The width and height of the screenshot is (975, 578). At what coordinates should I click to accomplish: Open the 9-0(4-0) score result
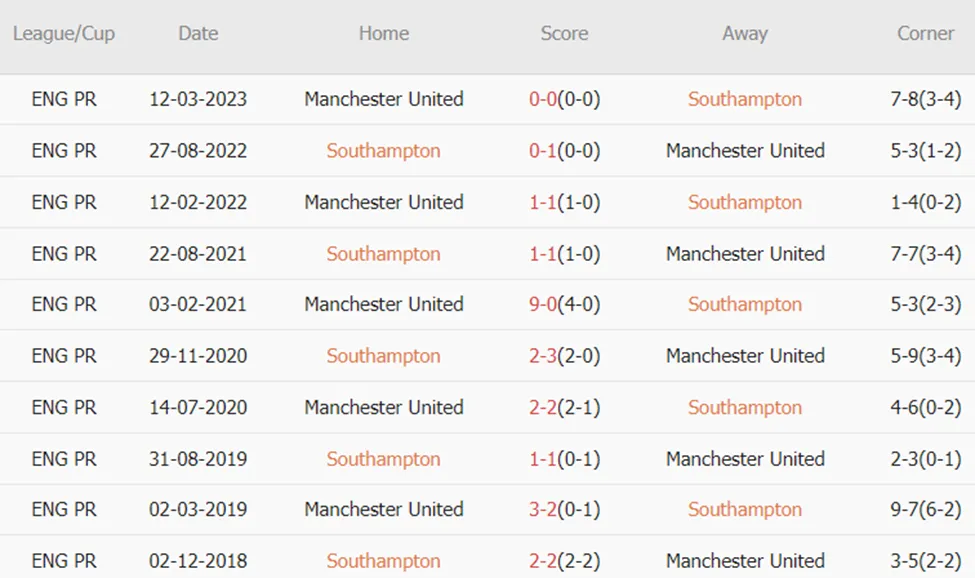pyautogui.click(x=564, y=305)
